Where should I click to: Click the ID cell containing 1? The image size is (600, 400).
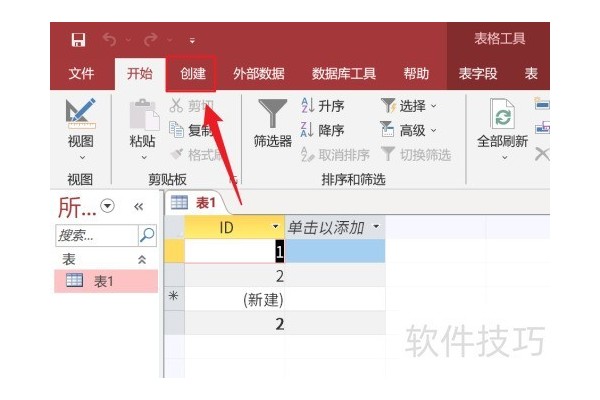235,251
